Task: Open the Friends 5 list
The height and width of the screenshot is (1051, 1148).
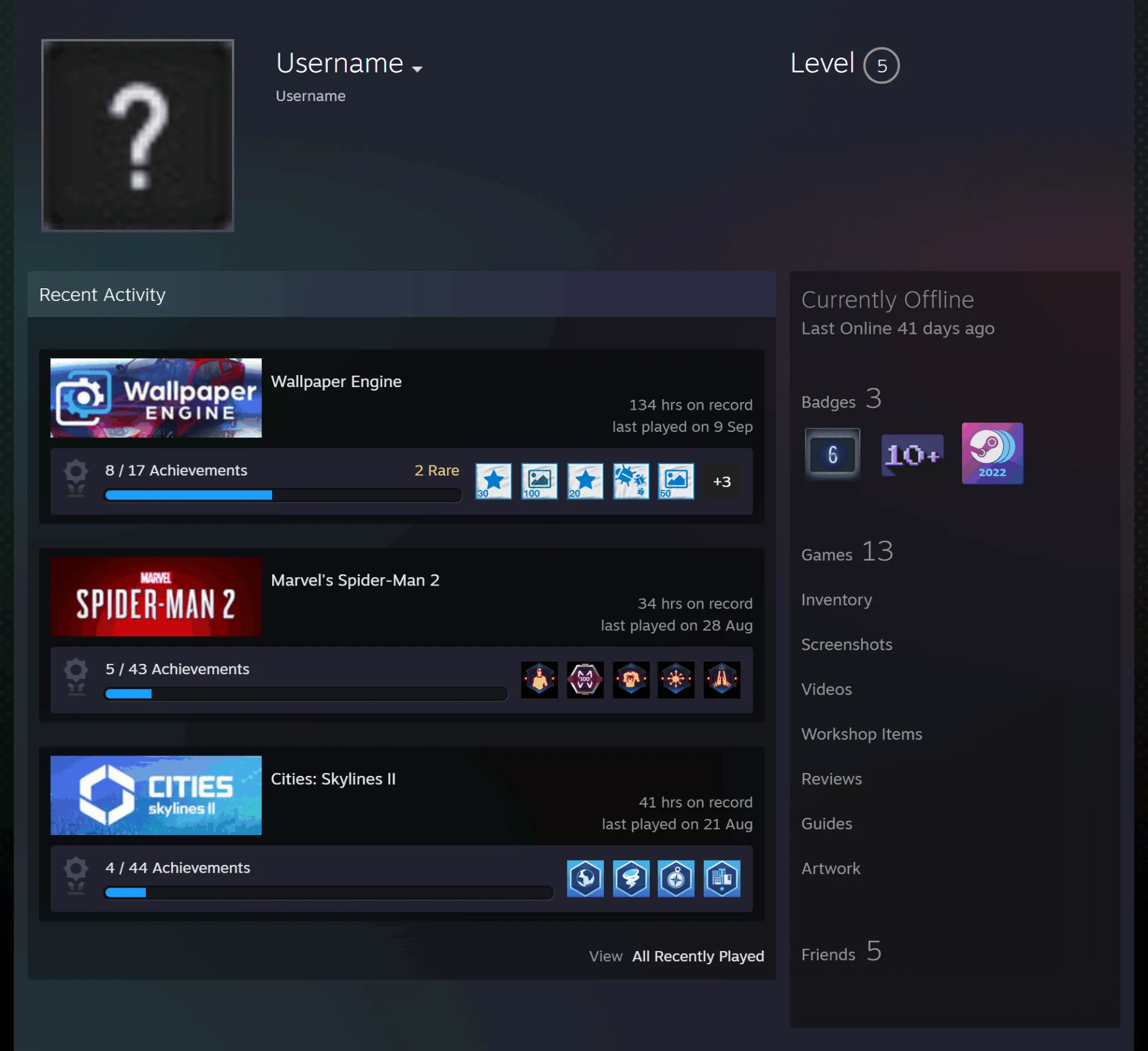Action: [x=841, y=951]
